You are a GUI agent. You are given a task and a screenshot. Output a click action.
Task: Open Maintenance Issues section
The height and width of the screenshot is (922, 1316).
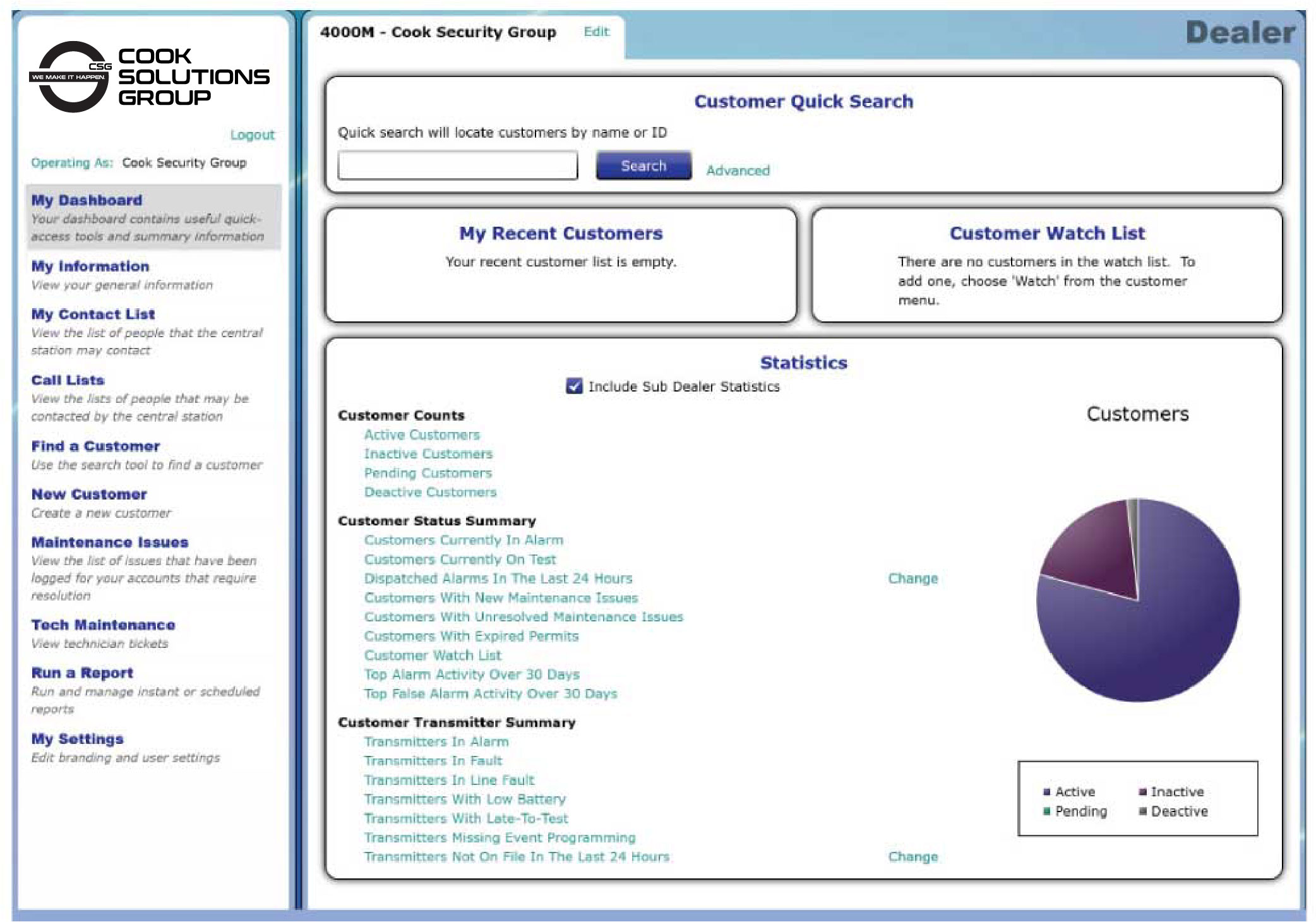tap(110, 542)
